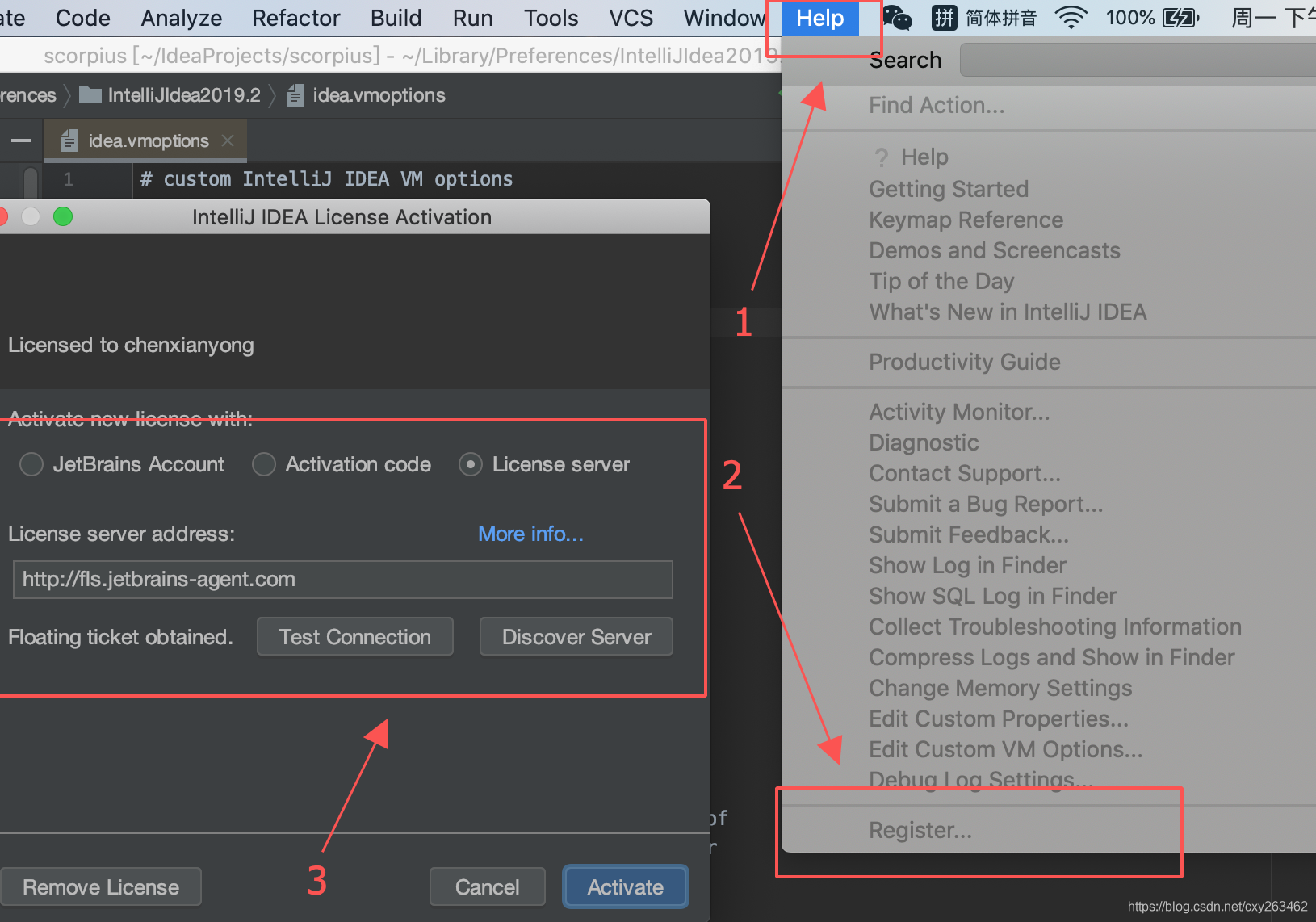The width and height of the screenshot is (1316, 922).
Task: Open the Tools menu
Action: click(x=551, y=18)
